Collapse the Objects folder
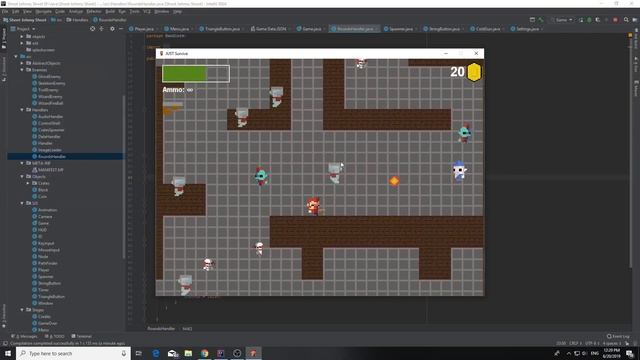This screenshot has width=640, height=360. pos(22,177)
